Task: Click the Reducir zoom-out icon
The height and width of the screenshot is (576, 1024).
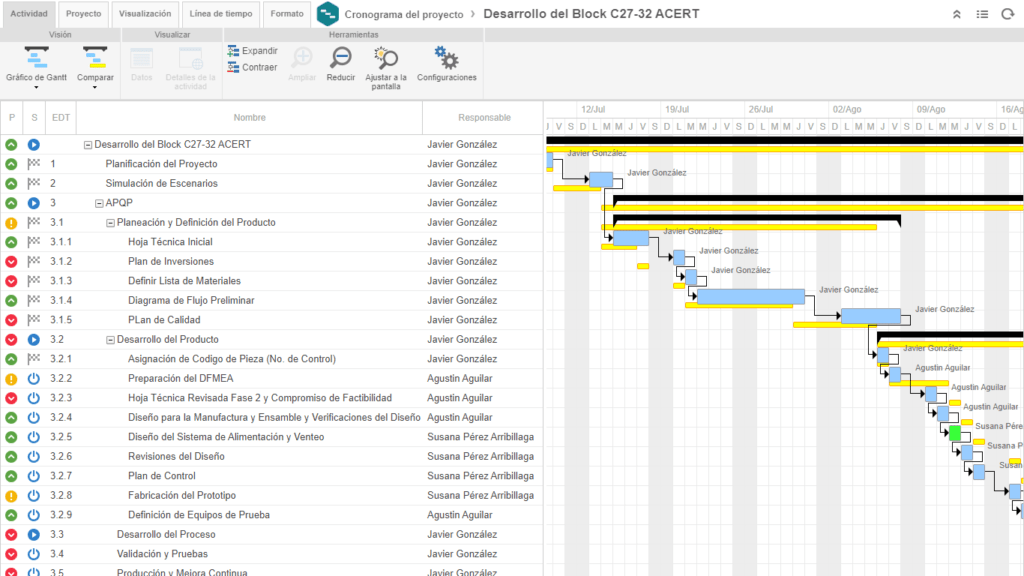Action: click(x=341, y=58)
